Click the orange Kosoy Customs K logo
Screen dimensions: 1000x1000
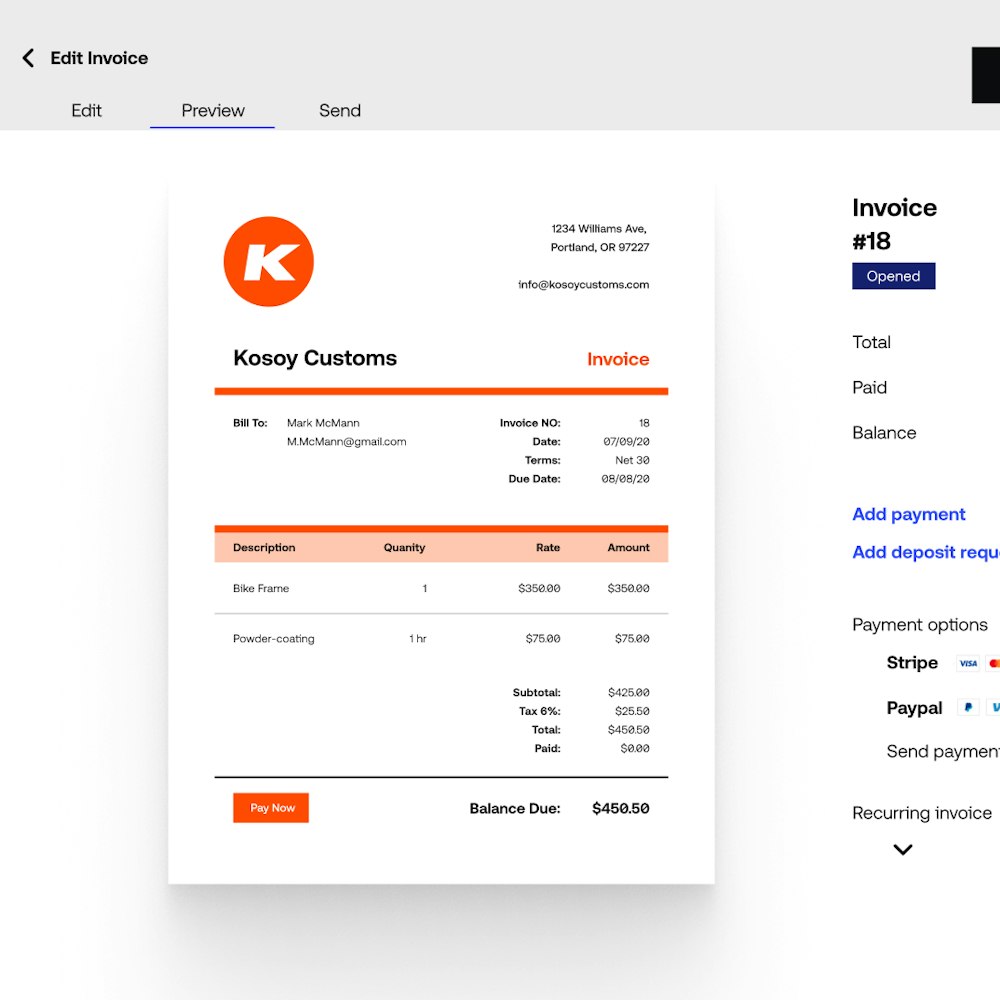[268, 262]
